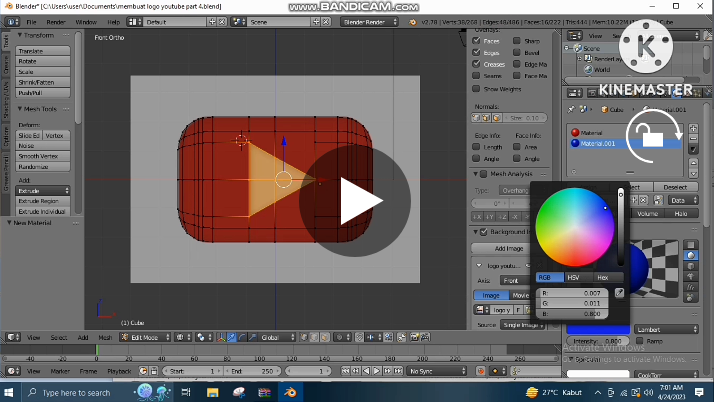Uncheck the Creases overlay checkbox
The width and height of the screenshot is (714, 402).
click(476, 64)
